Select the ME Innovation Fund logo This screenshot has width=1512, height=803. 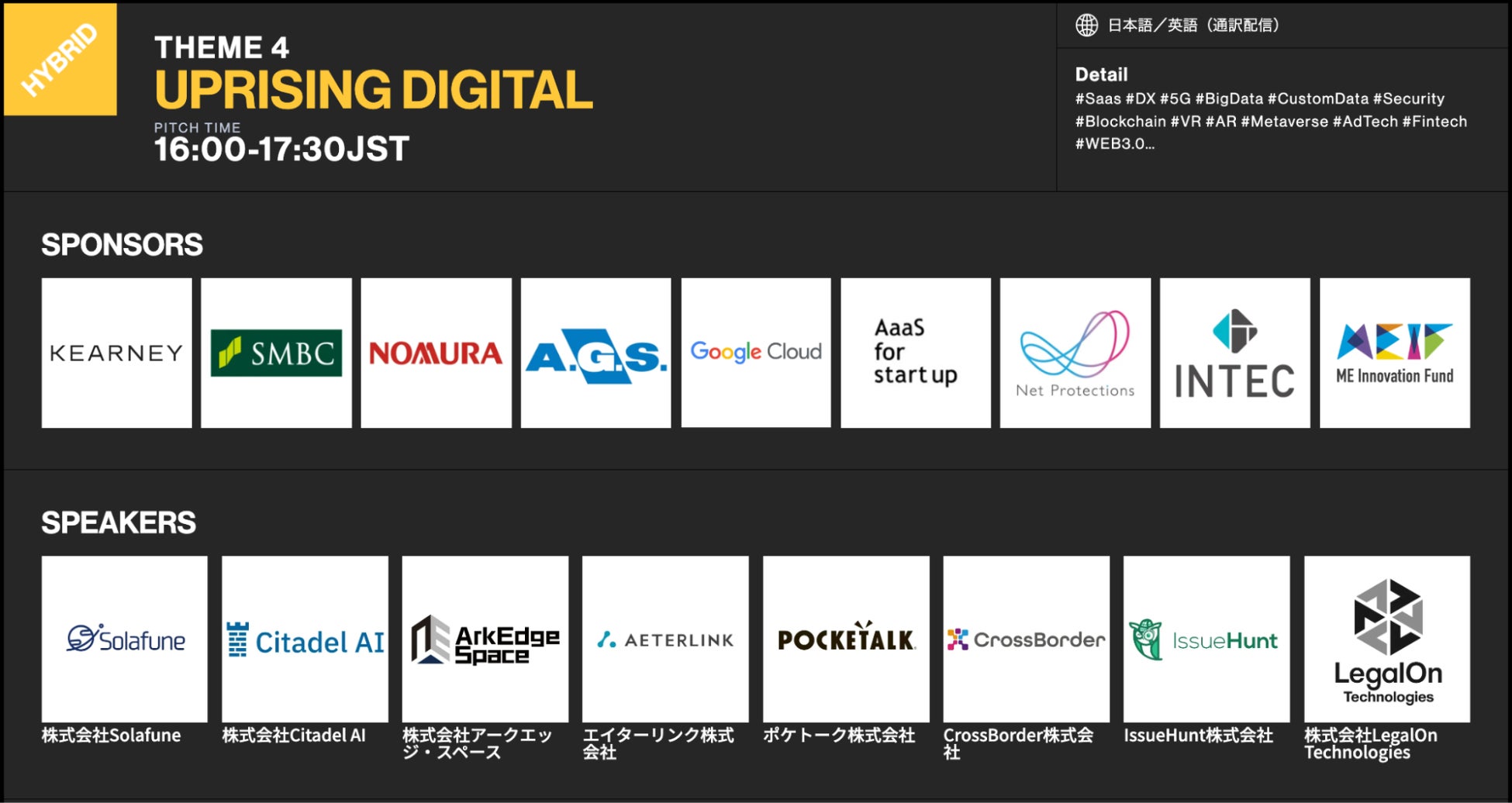point(1395,353)
